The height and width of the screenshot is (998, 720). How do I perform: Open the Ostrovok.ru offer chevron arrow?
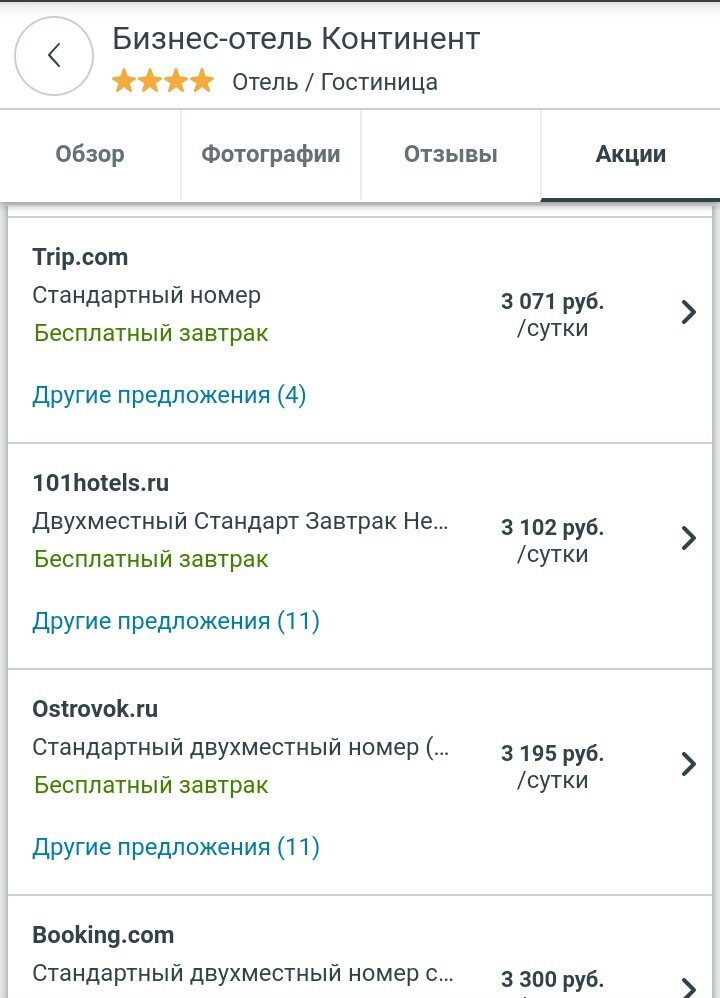[688, 764]
